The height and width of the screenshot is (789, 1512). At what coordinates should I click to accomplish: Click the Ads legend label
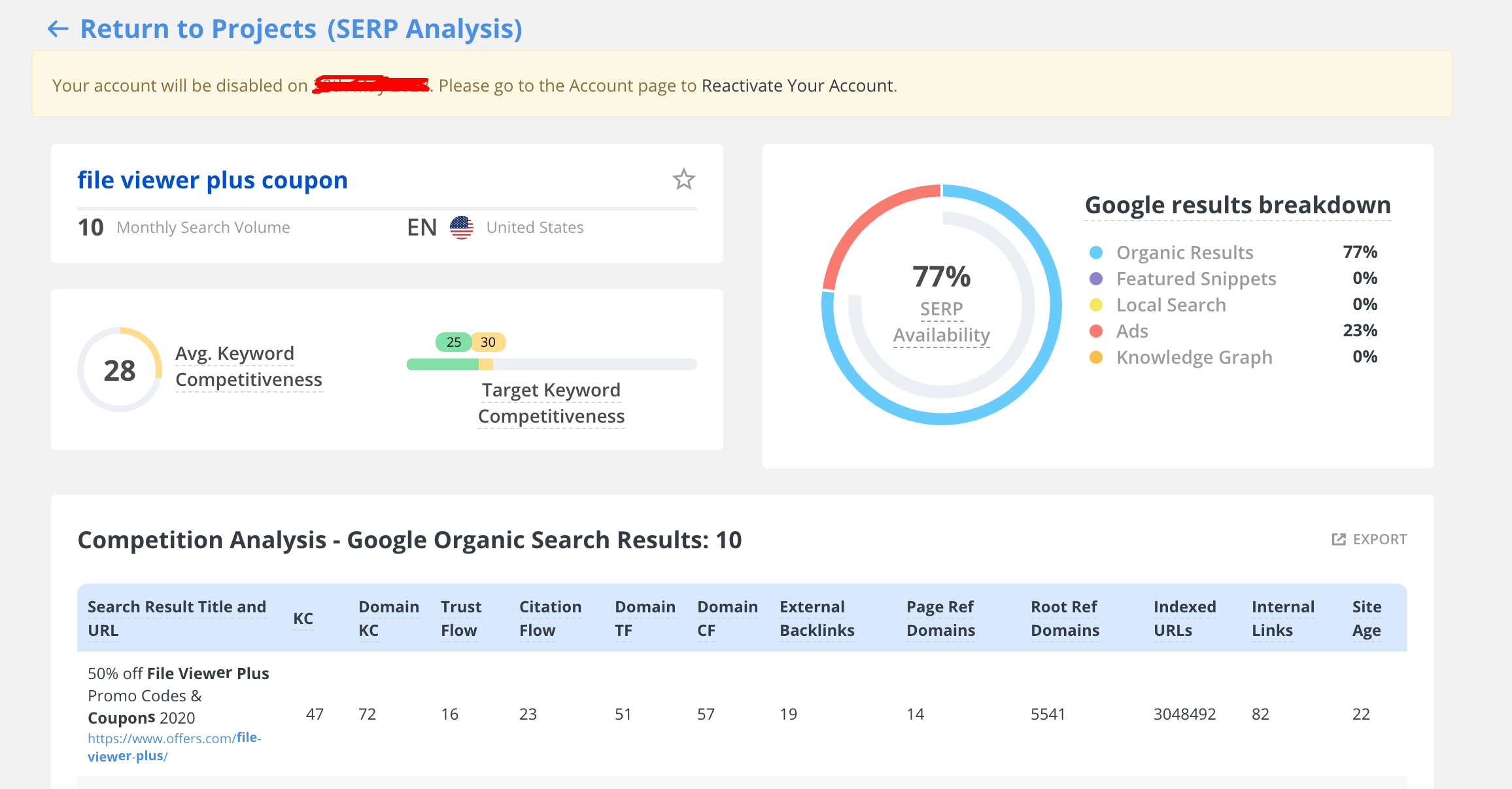(1132, 331)
